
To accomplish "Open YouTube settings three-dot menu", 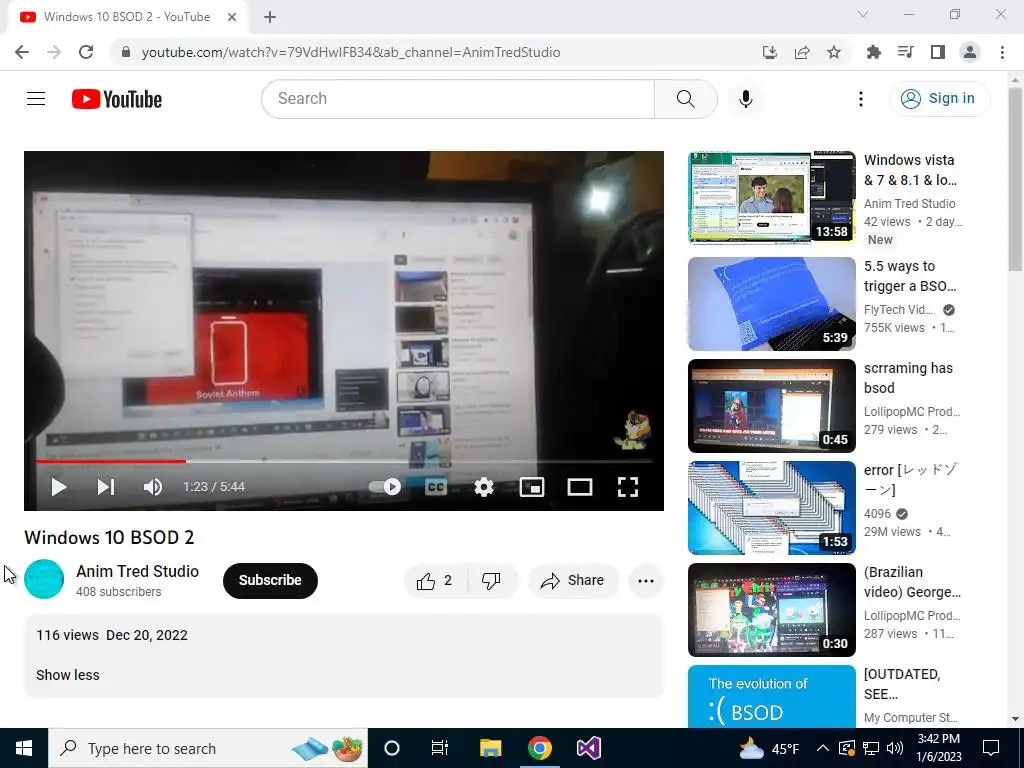I will tap(861, 99).
